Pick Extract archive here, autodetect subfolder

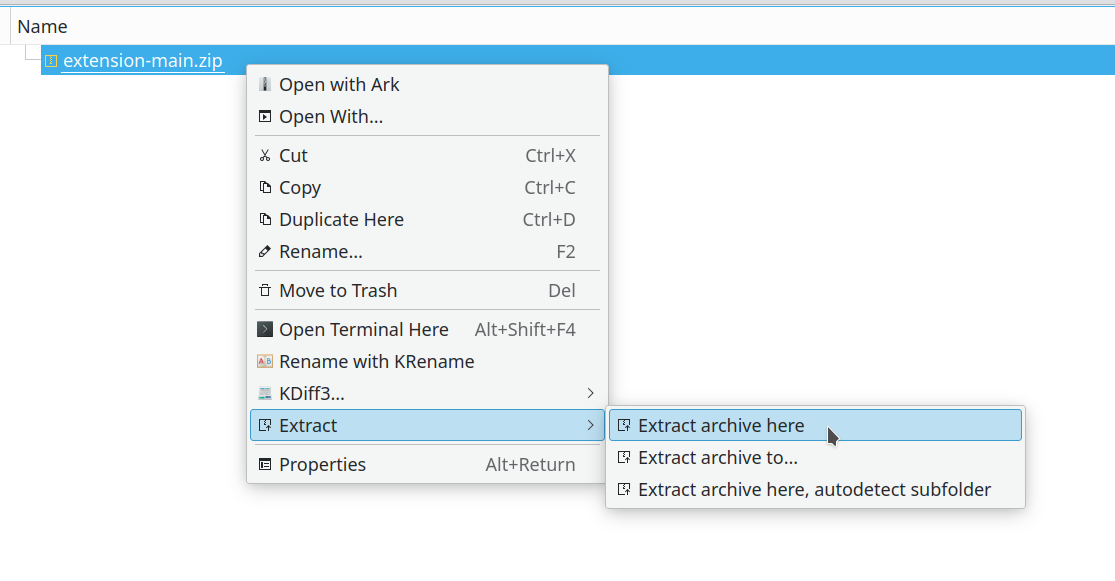tap(814, 490)
